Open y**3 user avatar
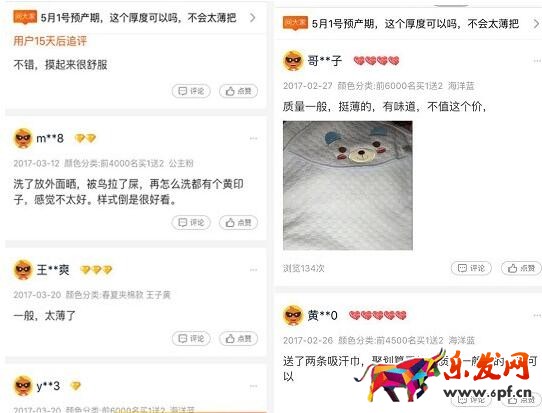The height and width of the screenshot is (413, 542). tap(23, 386)
